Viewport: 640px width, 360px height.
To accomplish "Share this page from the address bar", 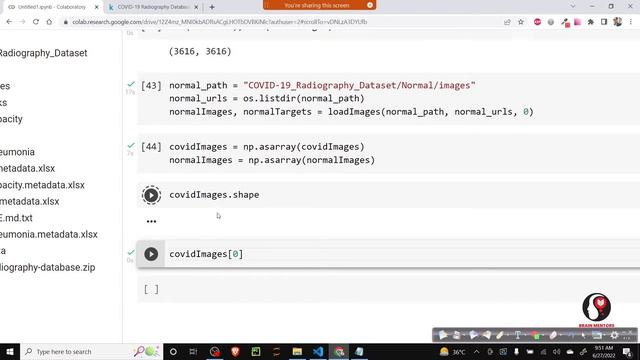I will (x=507, y=22).
